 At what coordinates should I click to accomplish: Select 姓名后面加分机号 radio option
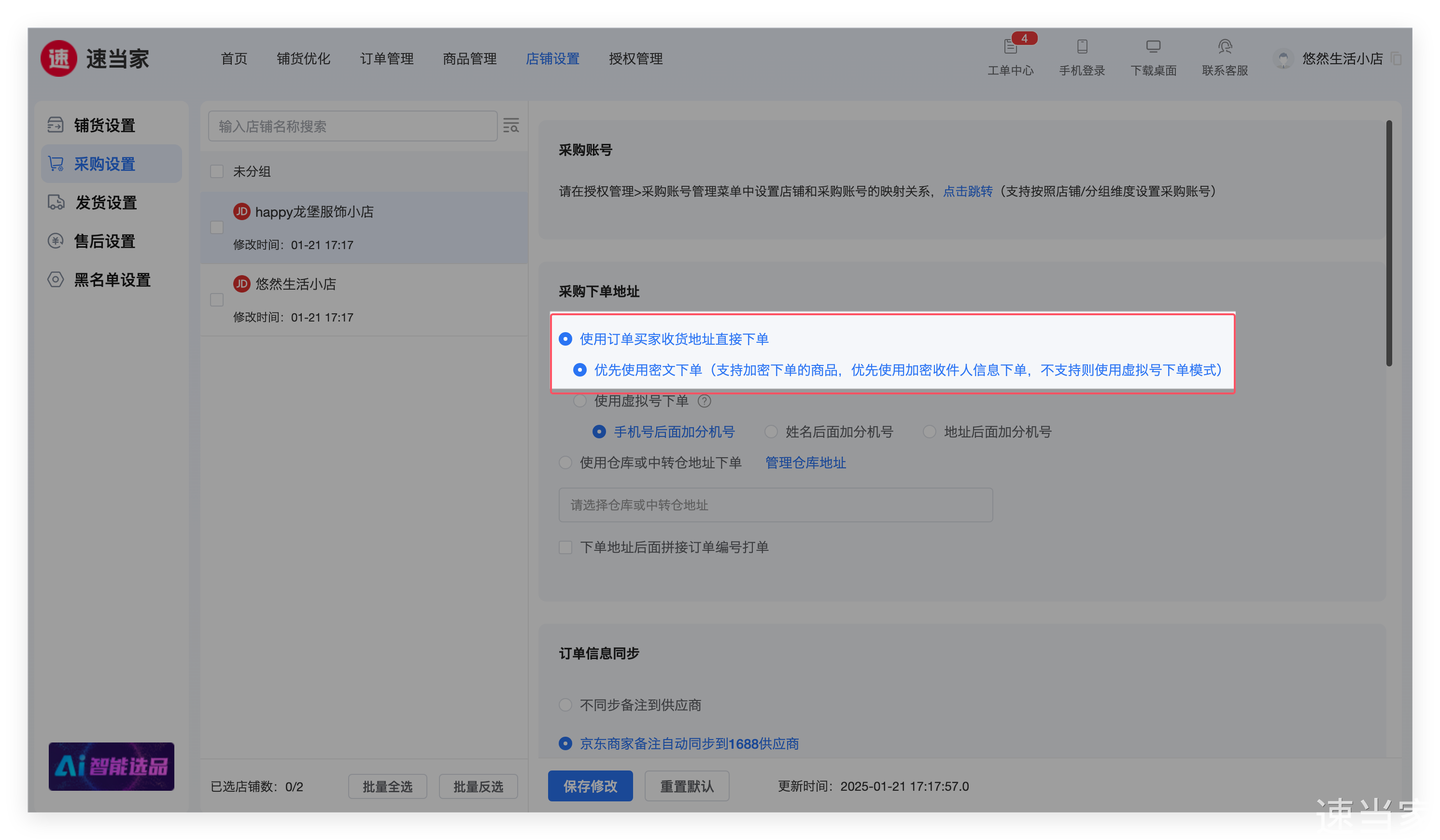771,432
